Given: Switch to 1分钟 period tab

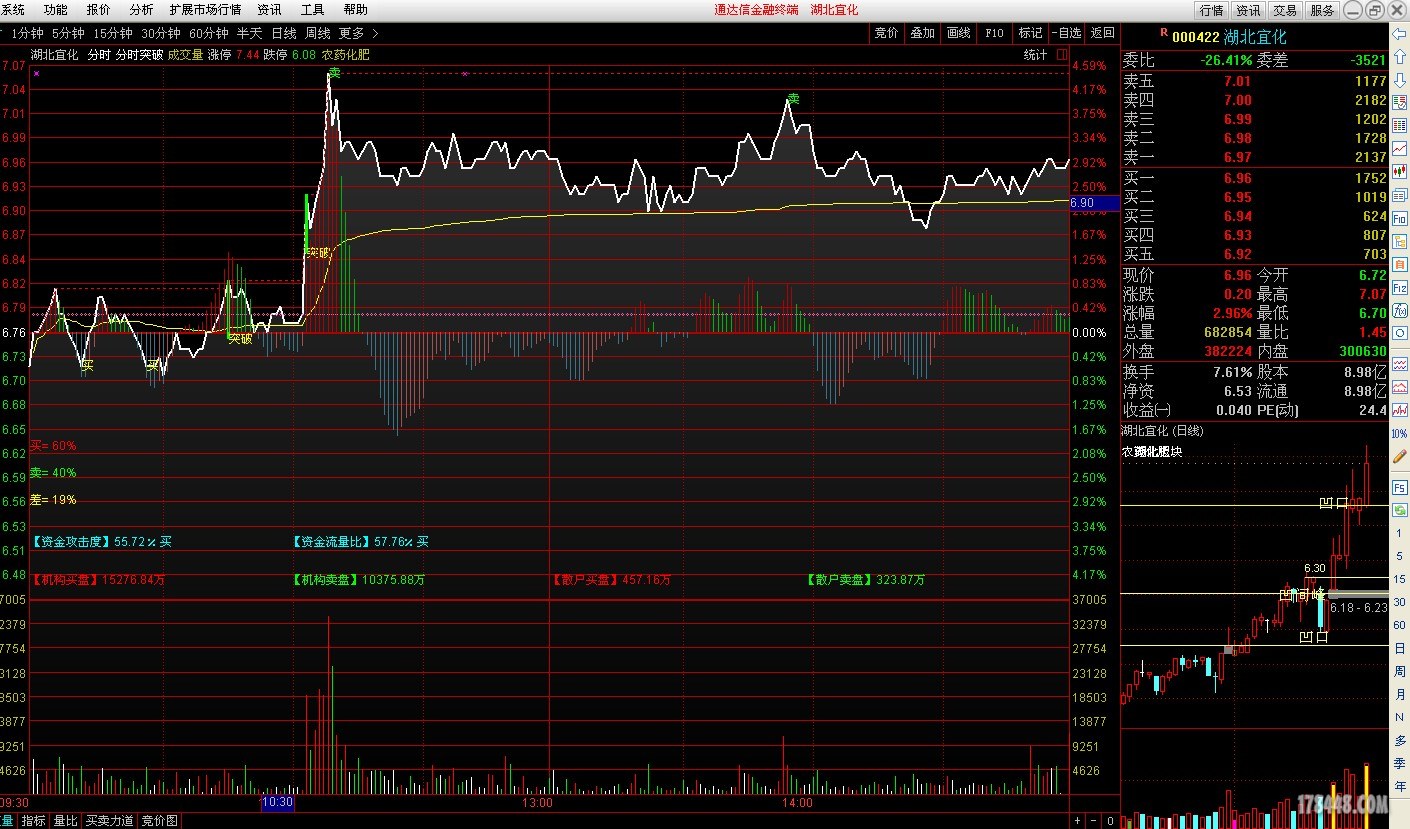Looking at the screenshot, I should tap(27, 33).
